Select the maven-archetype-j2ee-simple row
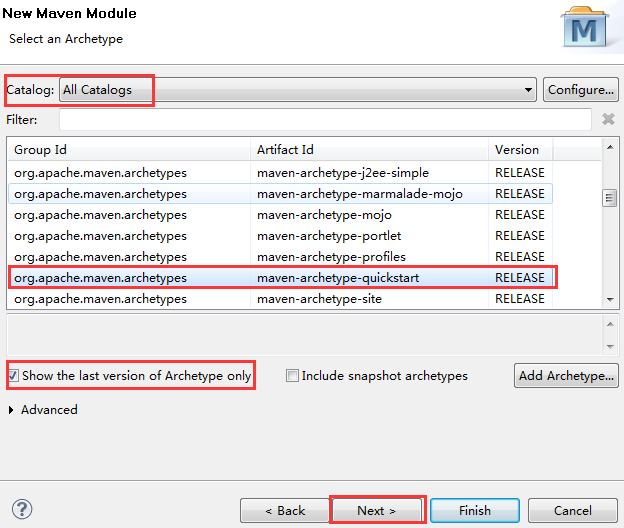Screen dimensions: 624x528 pyautogui.click(x=280, y=173)
